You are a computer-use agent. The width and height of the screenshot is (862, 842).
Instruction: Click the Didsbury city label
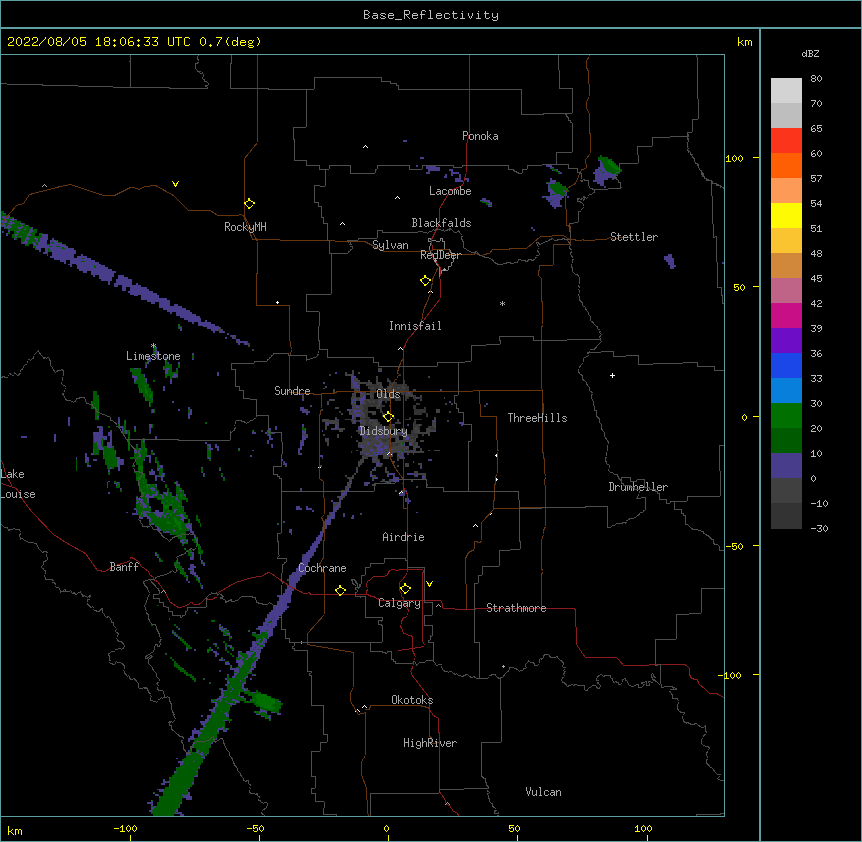pyautogui.click(x=383, y=431)
